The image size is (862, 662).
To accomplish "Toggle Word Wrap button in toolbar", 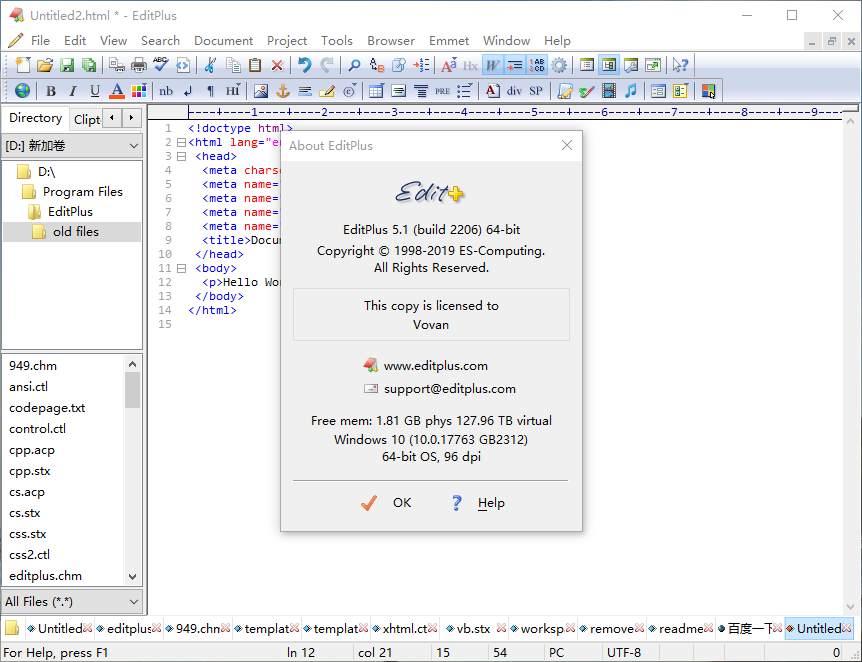I will [x=493, y=65].
